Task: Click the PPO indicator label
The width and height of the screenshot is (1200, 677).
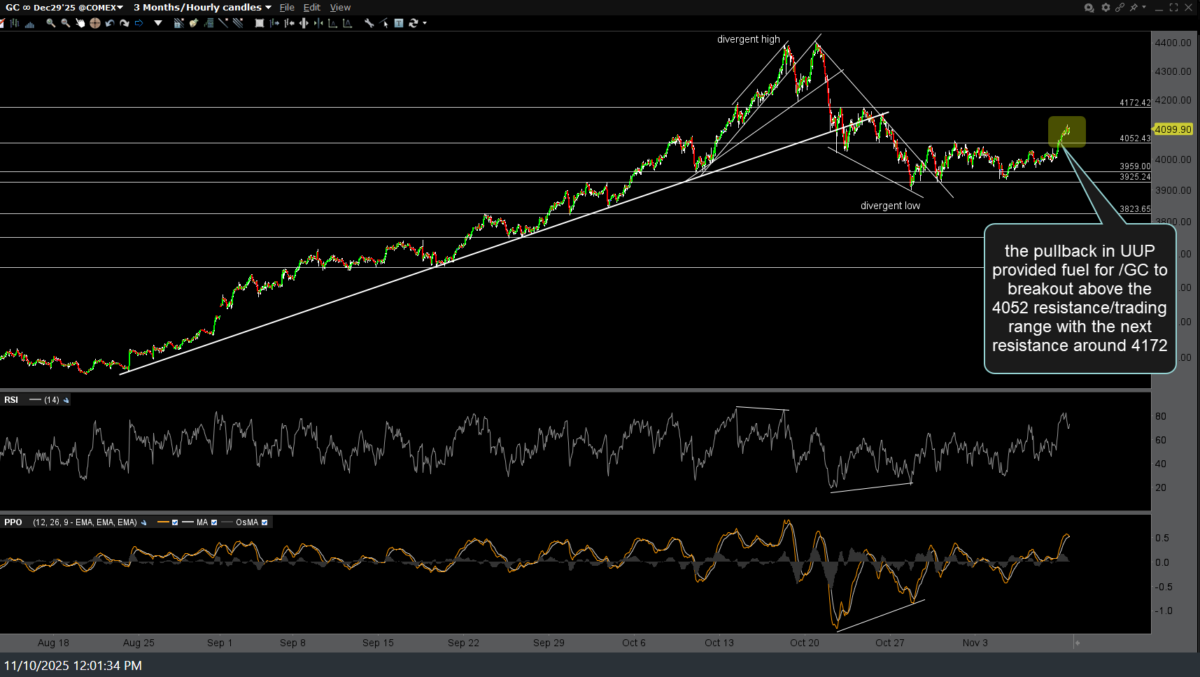Action: tap(12, 522)
